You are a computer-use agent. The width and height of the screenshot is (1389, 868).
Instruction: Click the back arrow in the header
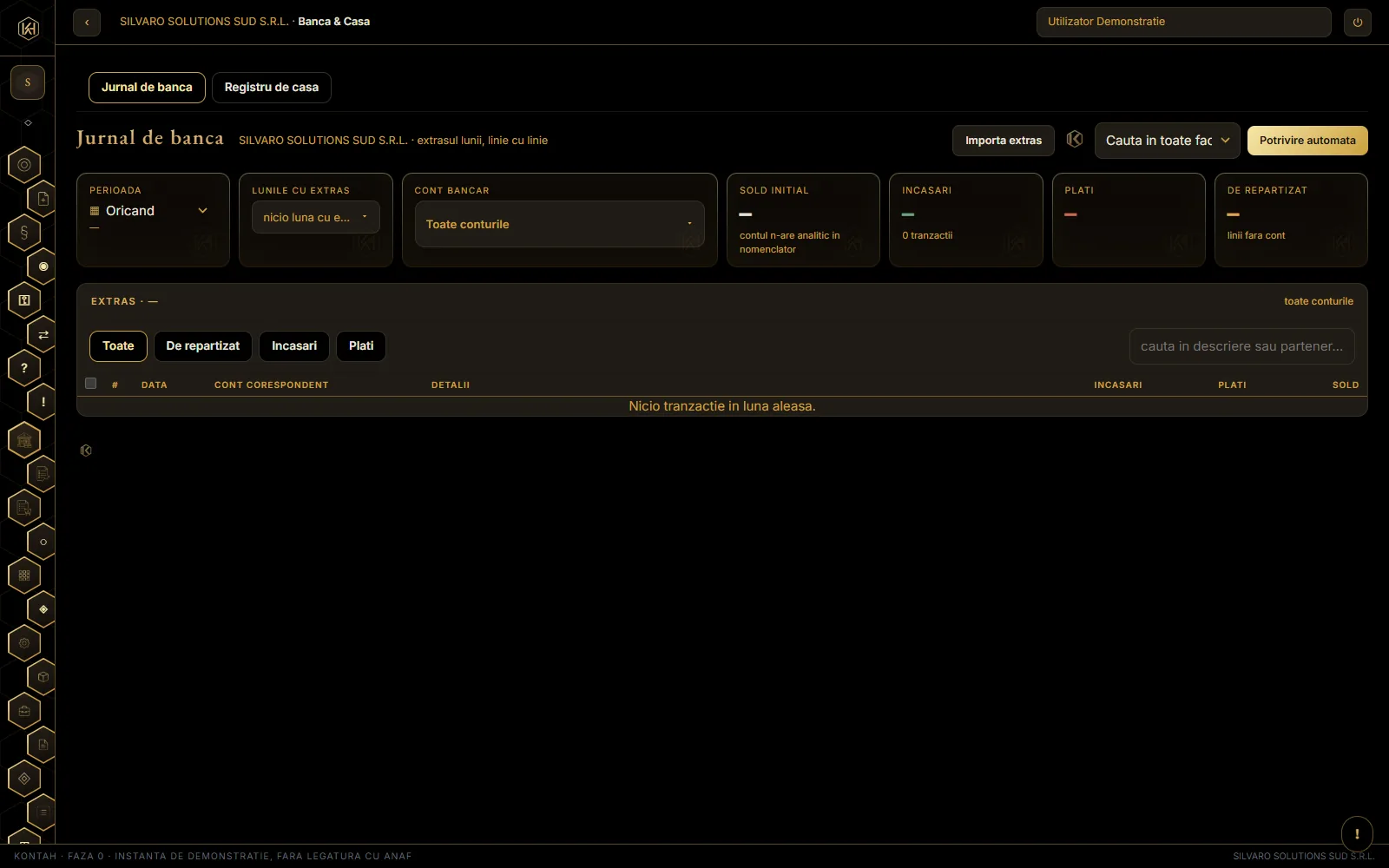(87, 23)
